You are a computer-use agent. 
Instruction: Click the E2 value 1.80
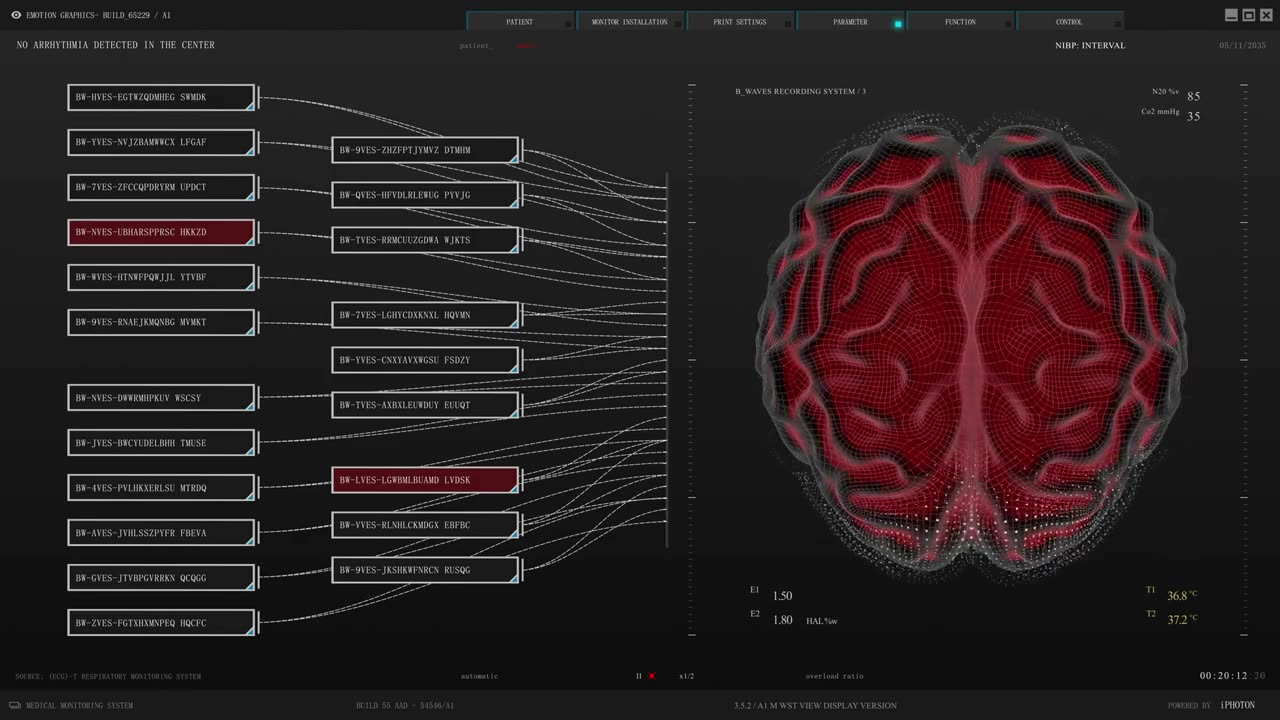point(782,620)
